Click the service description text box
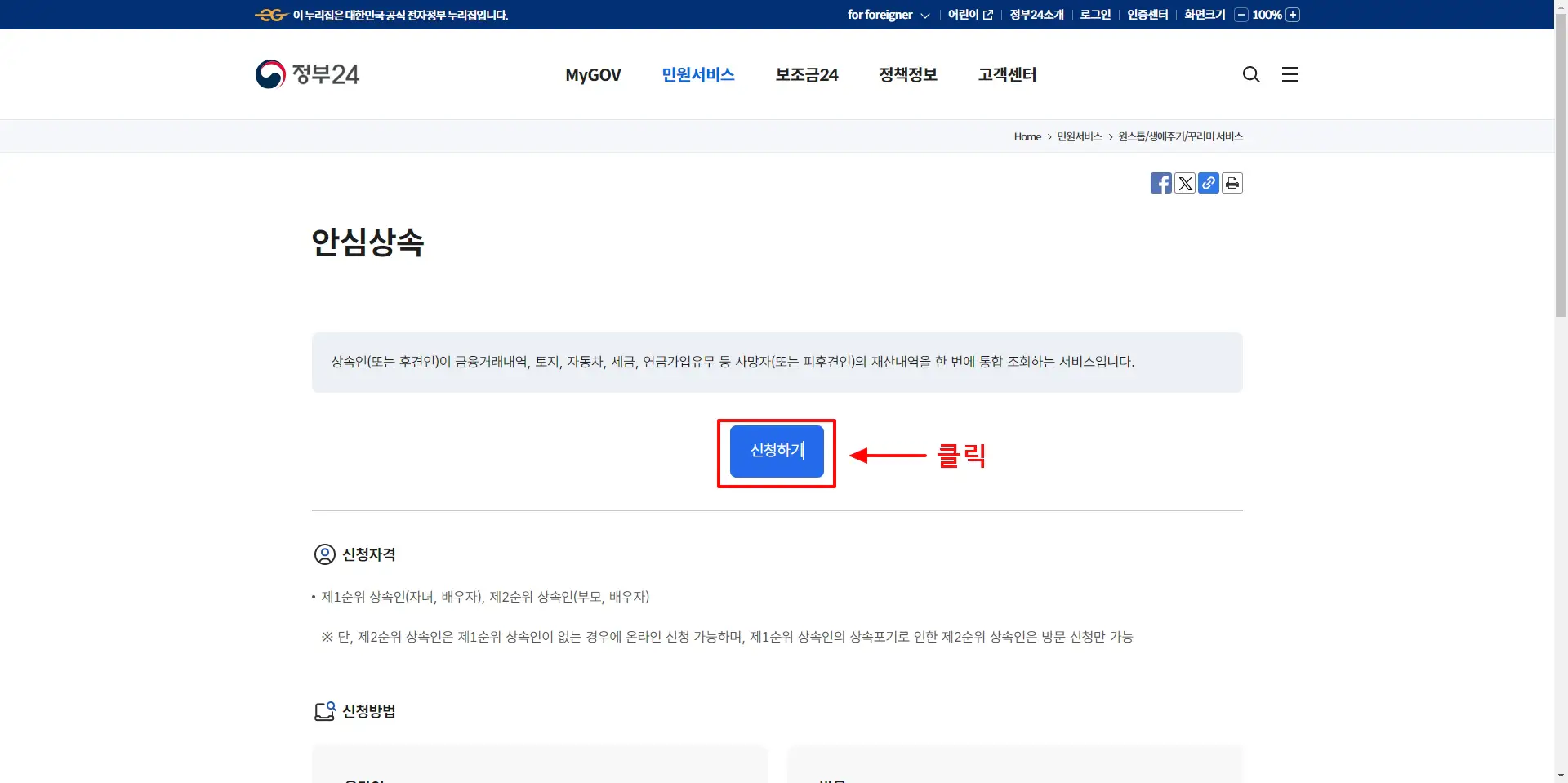The height and width of the screenshot is (783, 1568). [777, 363]
